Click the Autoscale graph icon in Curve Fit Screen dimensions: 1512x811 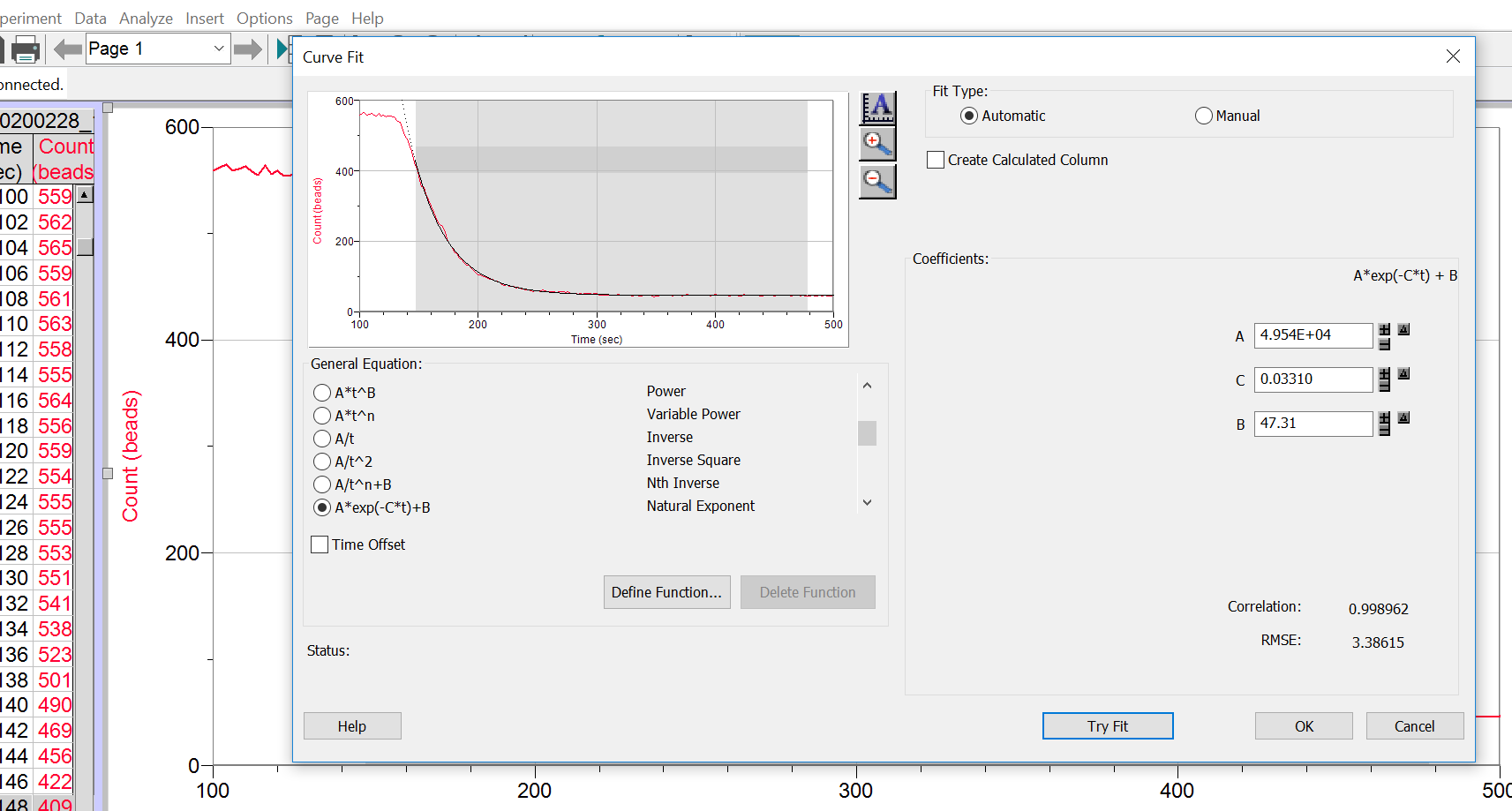(877, 108)
